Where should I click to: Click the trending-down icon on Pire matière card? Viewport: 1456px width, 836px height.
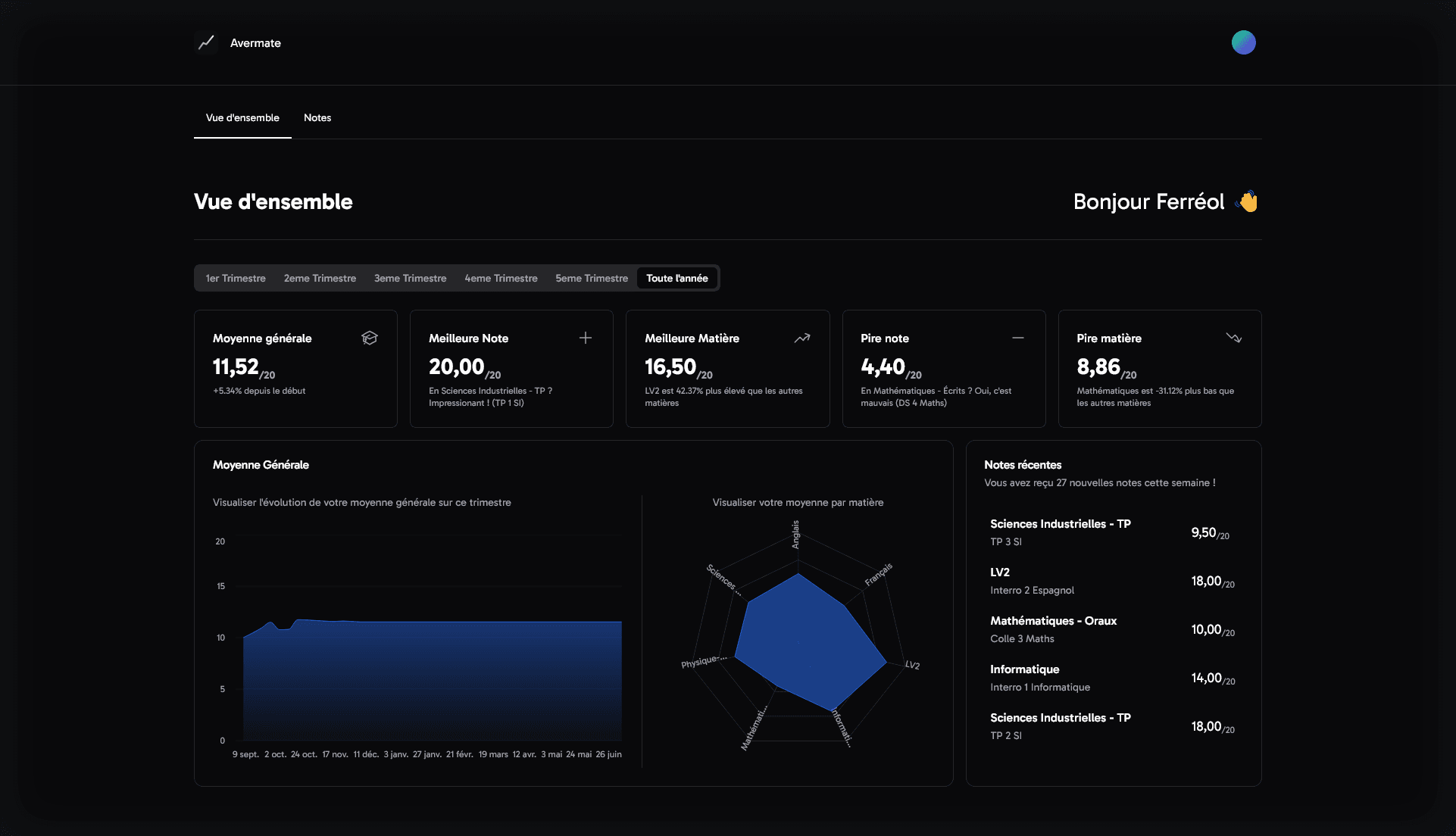tap(1234, 338)
